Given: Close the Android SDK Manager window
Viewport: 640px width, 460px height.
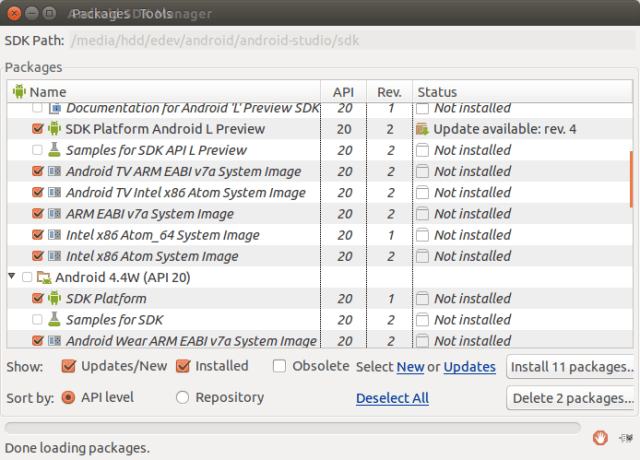Looking at the screenshot, I should click(x=14, y=13).
